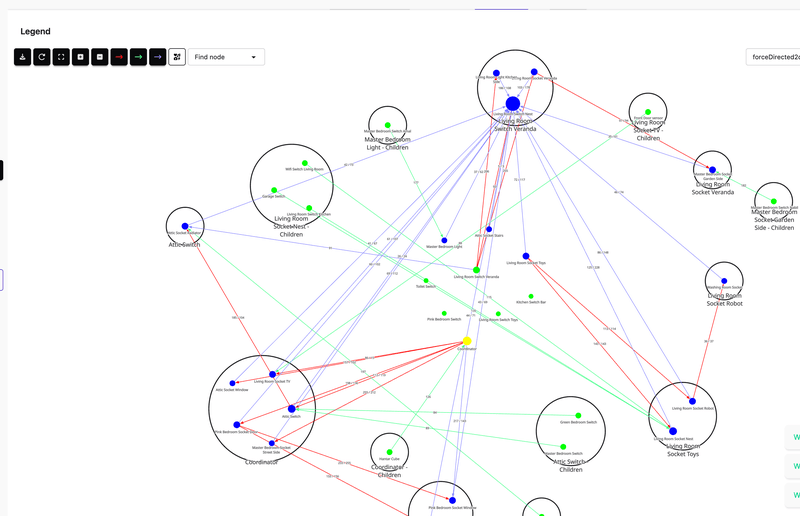Select the Pink Bedroom Switch node
Viewport: 800px width, 516px height.
tap(444, 313)
